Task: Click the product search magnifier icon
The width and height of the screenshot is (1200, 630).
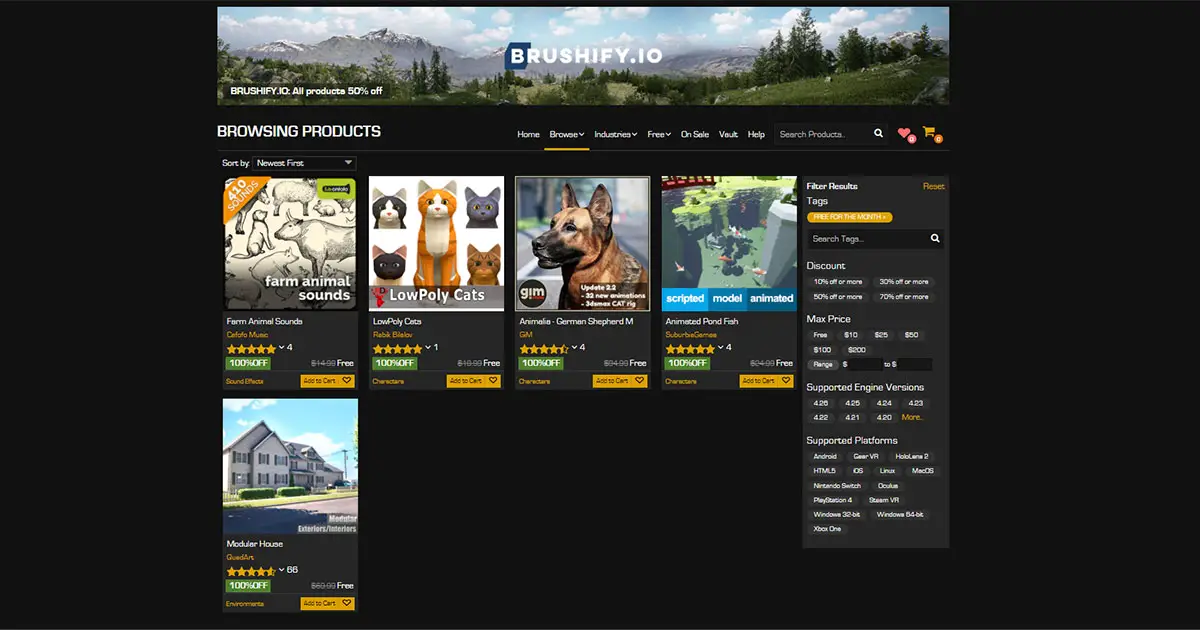Action: pos(878,134)
